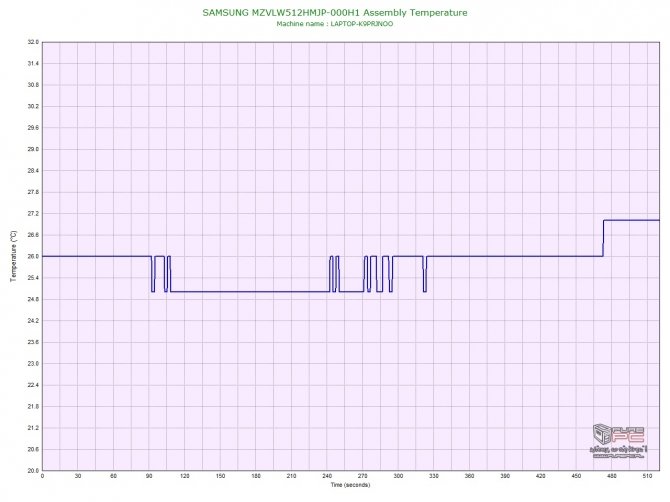Pick the 210 tick label on time axis
The width and height of the screenshot is (670, 502).
click(x=291, y=476)
